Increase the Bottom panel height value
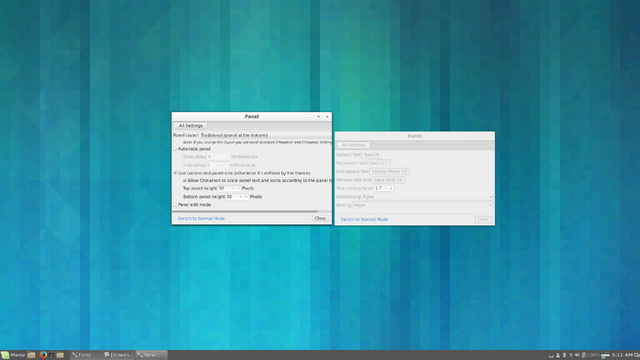Image resolution: width=640 pixels, height=360 pixels. 246,197
